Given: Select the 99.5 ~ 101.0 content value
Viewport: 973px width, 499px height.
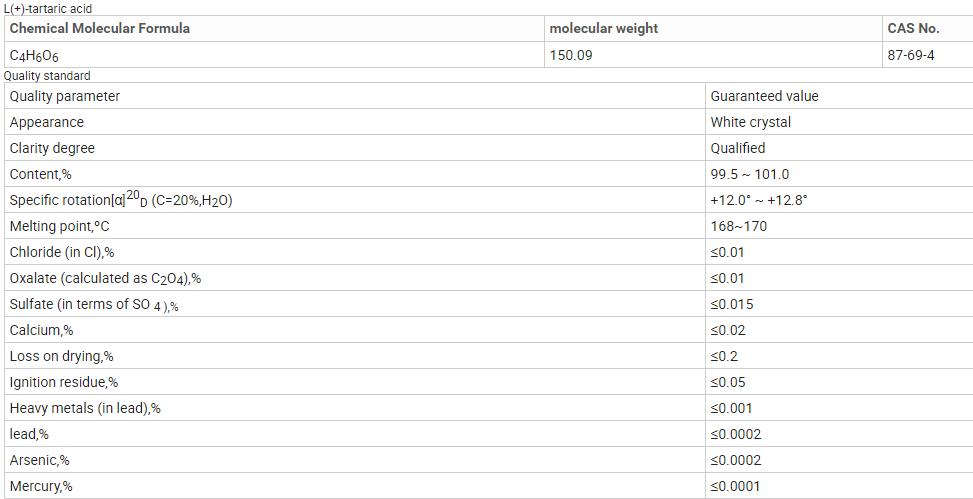Looking at the screenshot, I should click(749, 174).
